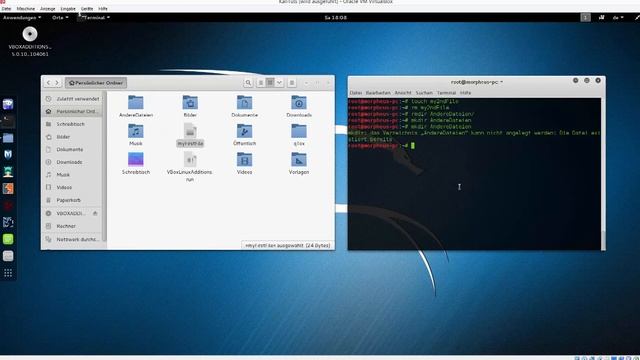Select the myFirstFile file icon
This screenshot has height=360, width=640.
coord(190,131)
